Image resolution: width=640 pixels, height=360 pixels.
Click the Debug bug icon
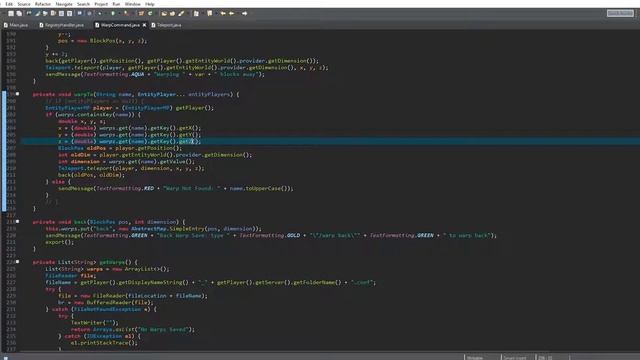point(100,13)
